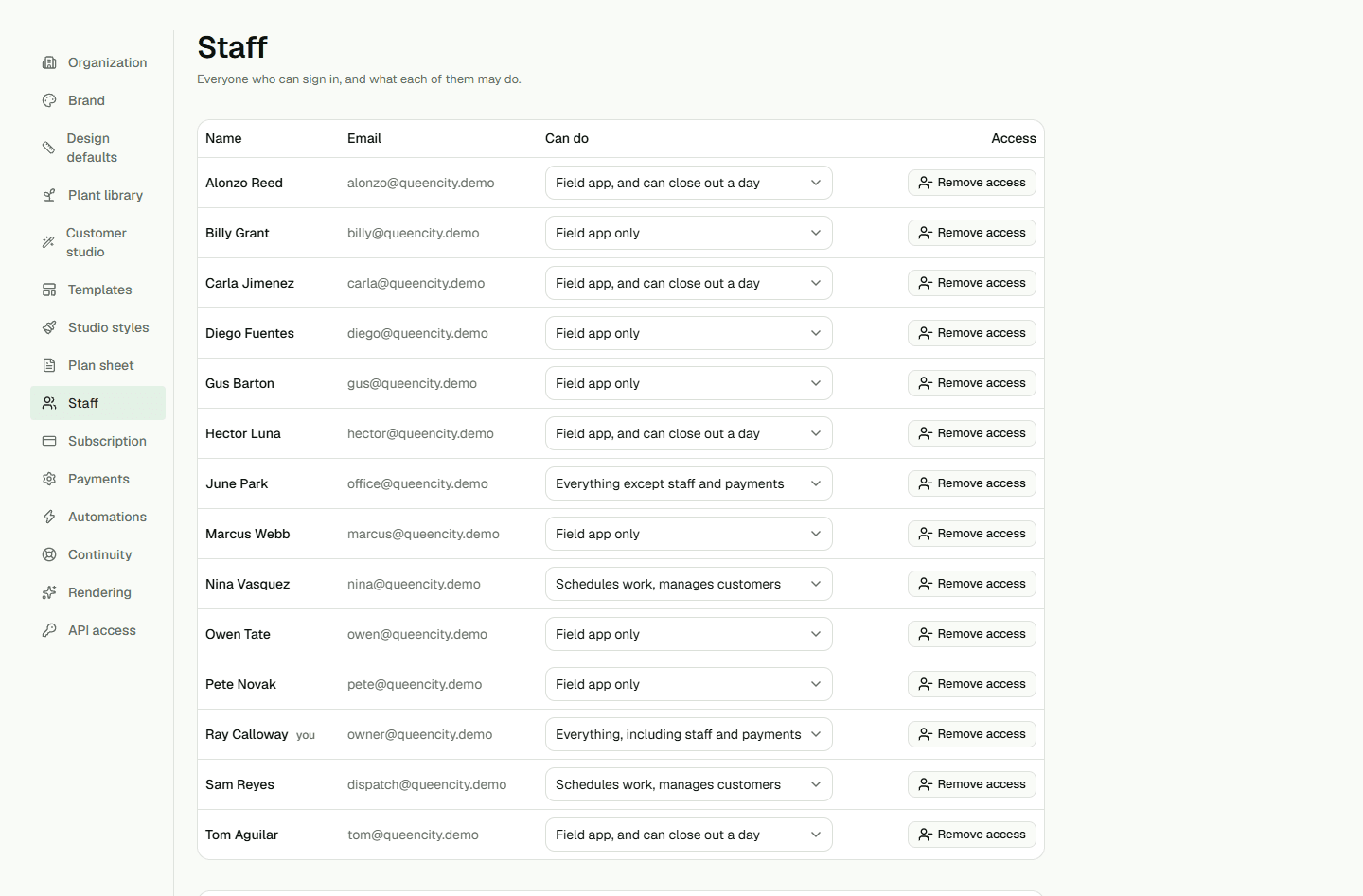This screenshot has width=1363, height=896.
Task: Open the Organization settings page
Action: click(x=97, y=62)
